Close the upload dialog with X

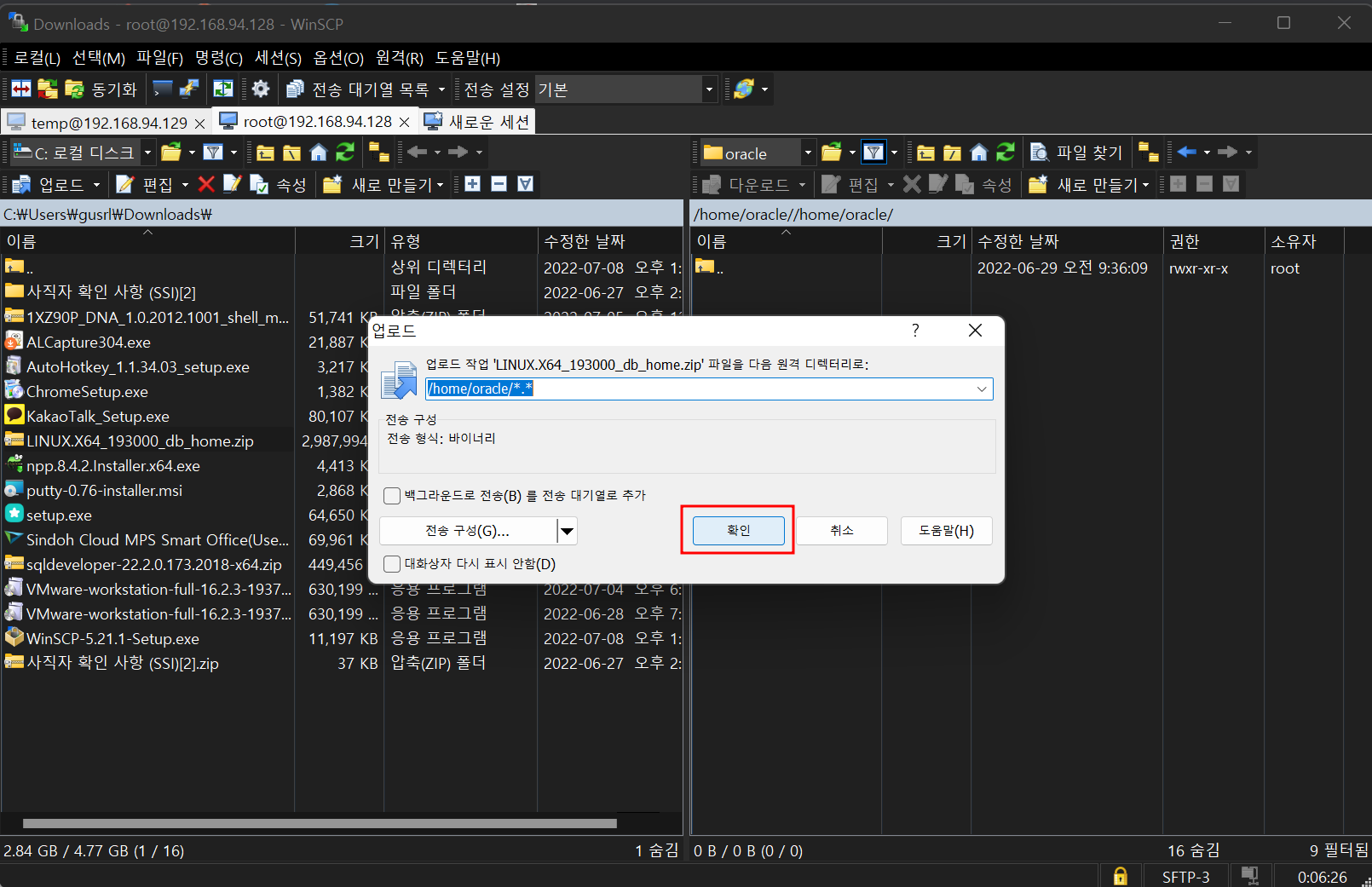(x=976, y=331)
